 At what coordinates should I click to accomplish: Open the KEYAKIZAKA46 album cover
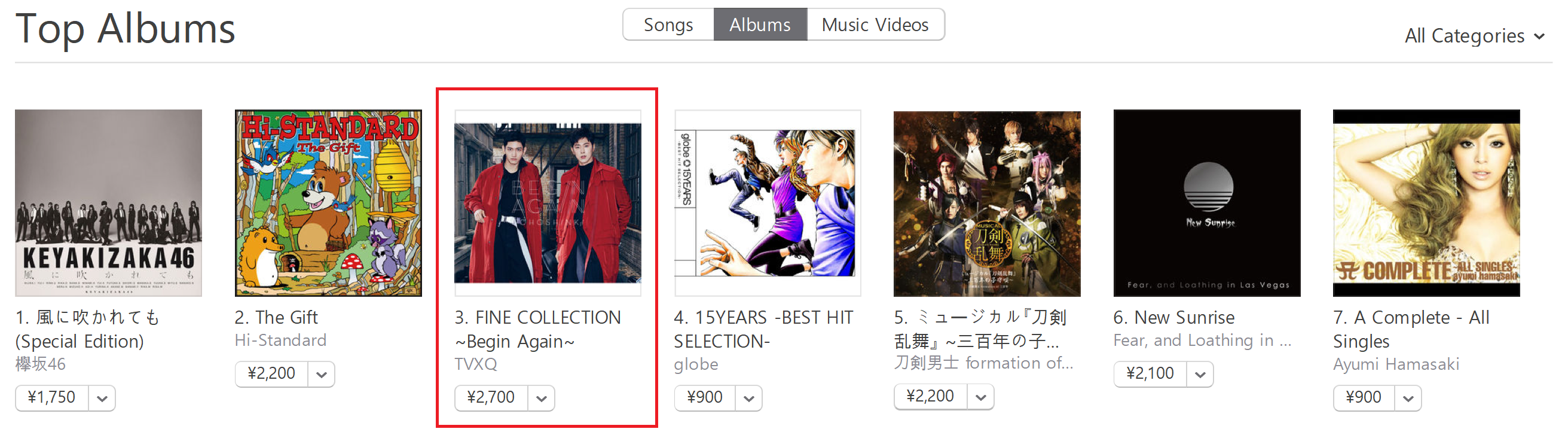point(108,203)
